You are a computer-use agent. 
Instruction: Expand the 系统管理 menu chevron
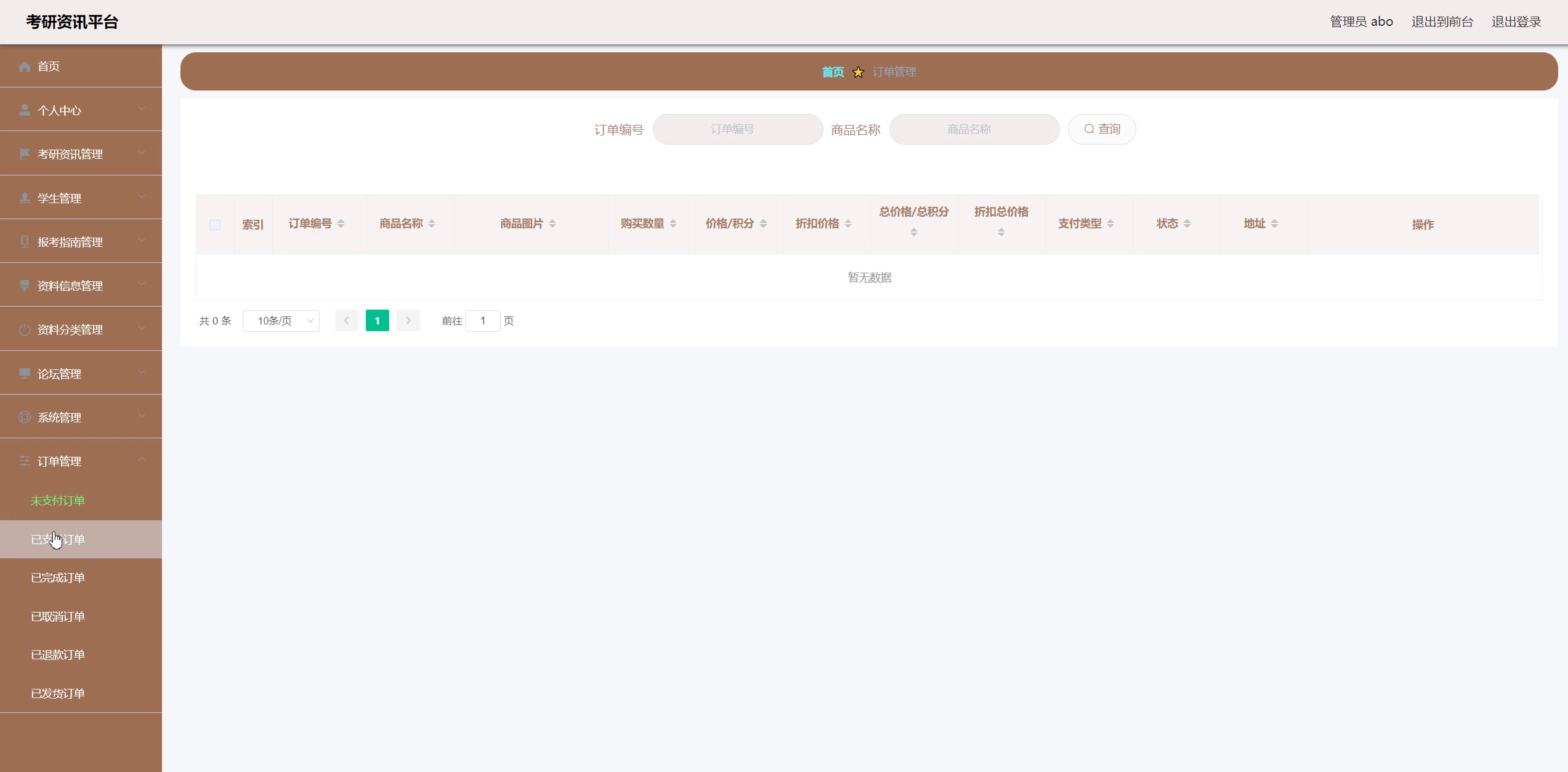pyautogui.click(x=142, y=416)
